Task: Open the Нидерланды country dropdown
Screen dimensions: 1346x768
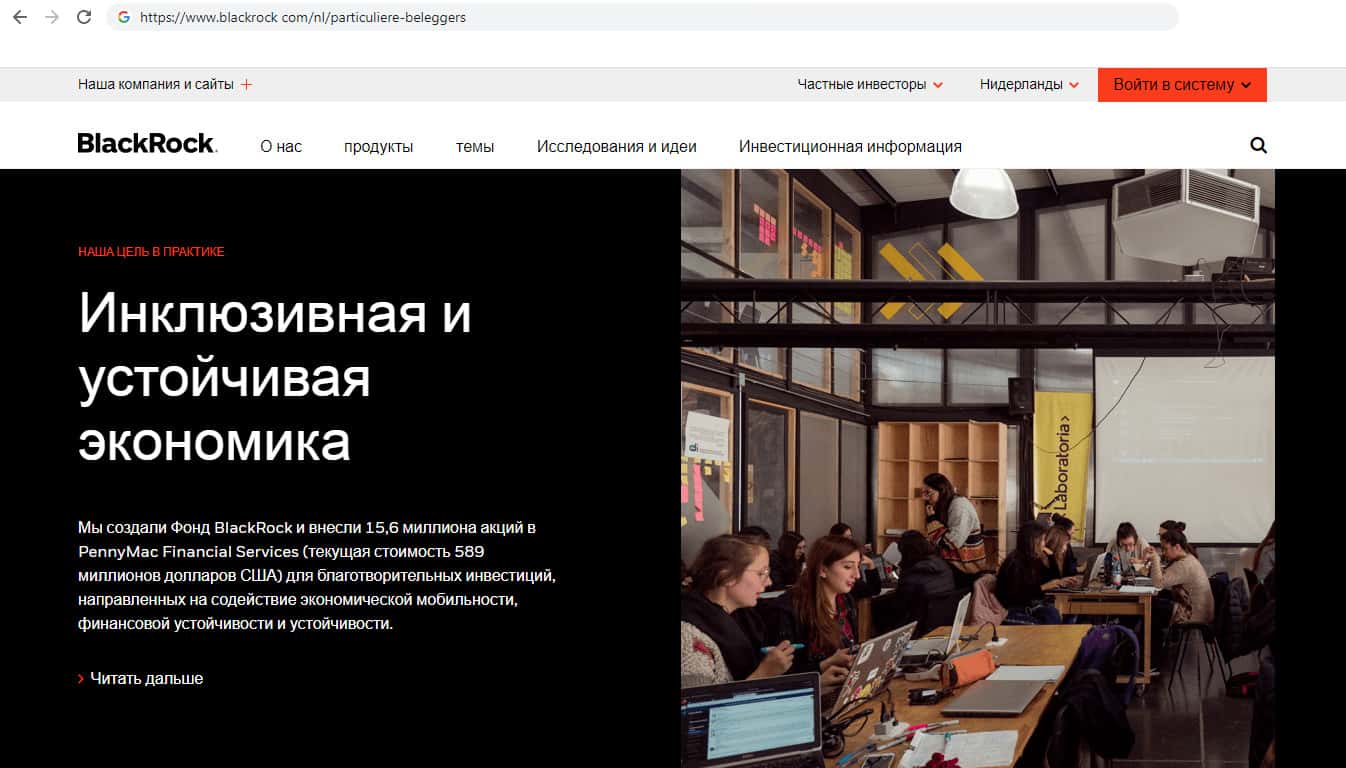Action: pyautogui.click(x=1029, y=85)
